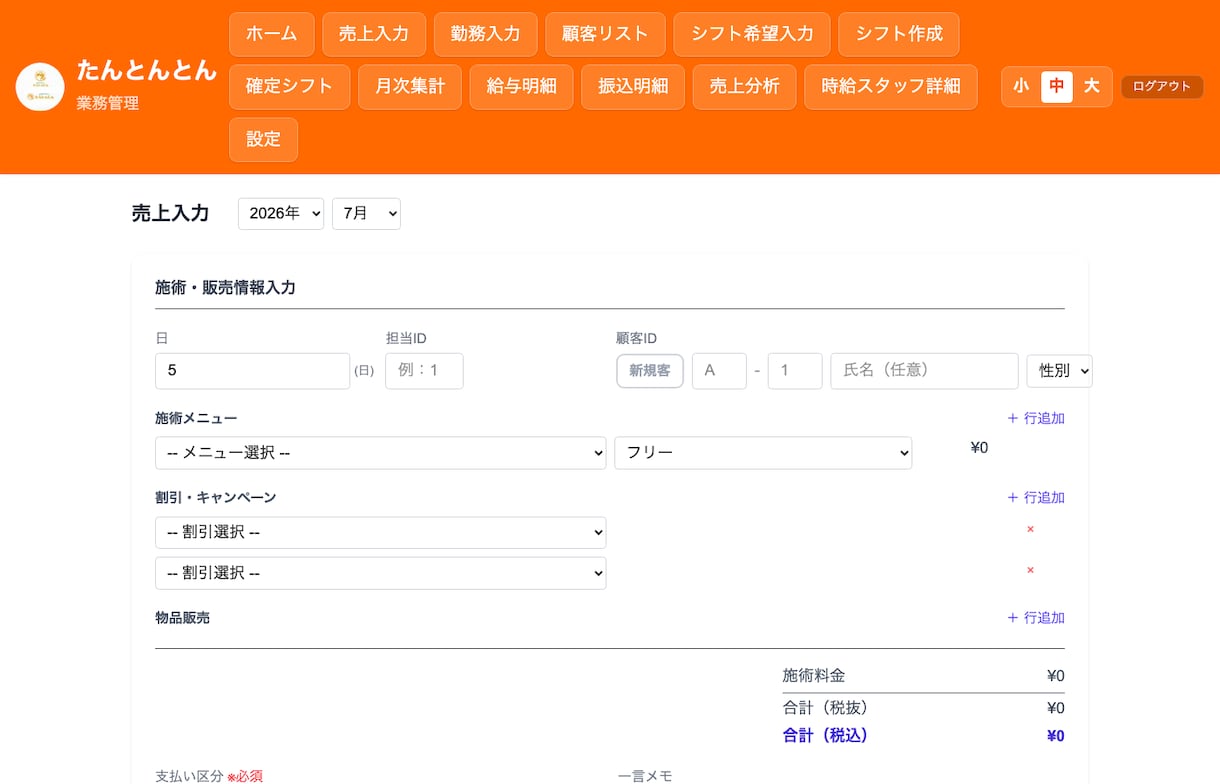Set font size to 大
Image resolution: width=1220 pixels, height=784 pixels.
pyautogui.click(x=1092, y=87)
